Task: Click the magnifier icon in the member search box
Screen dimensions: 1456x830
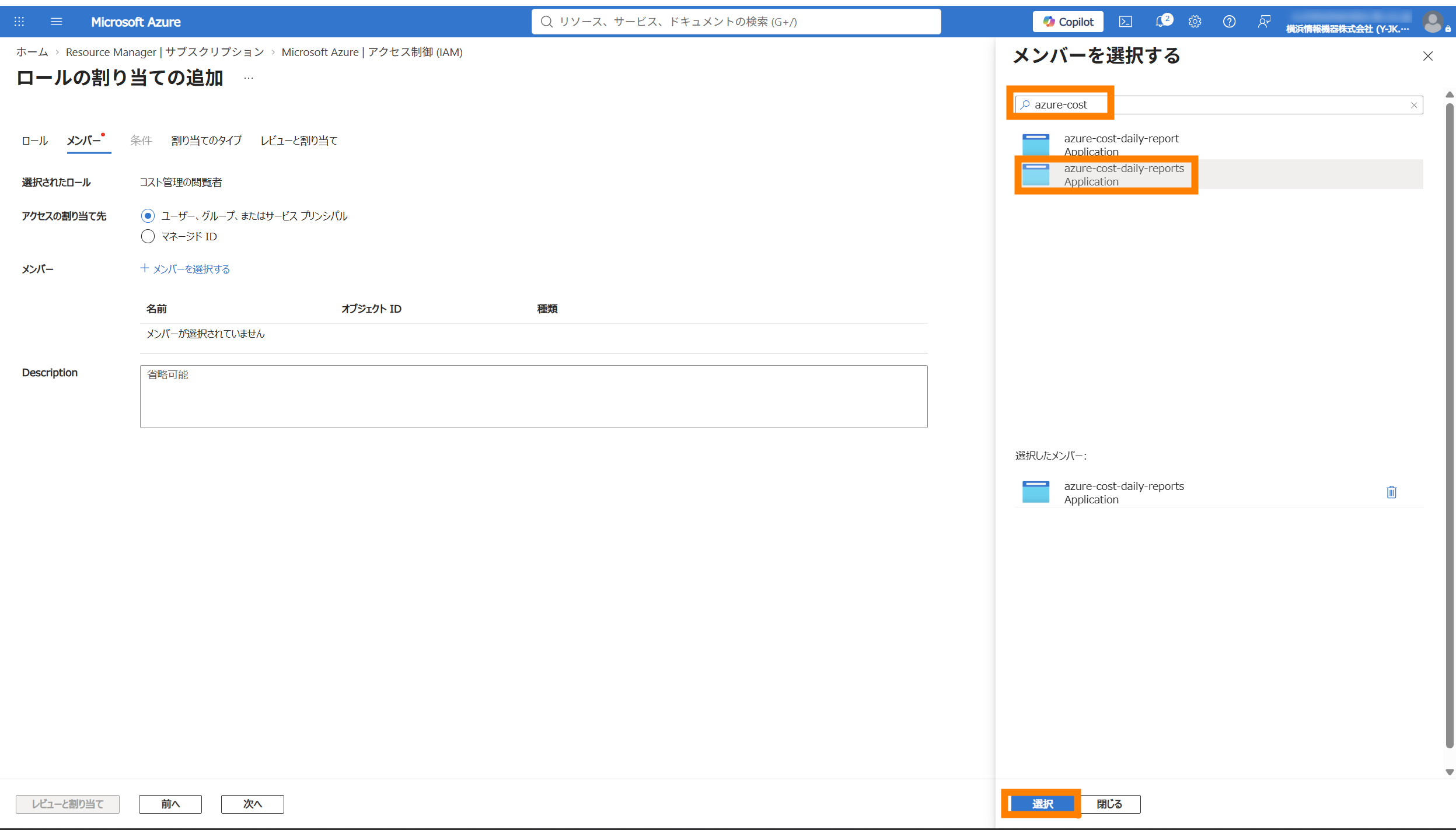Action: (x=1025, y=104)
